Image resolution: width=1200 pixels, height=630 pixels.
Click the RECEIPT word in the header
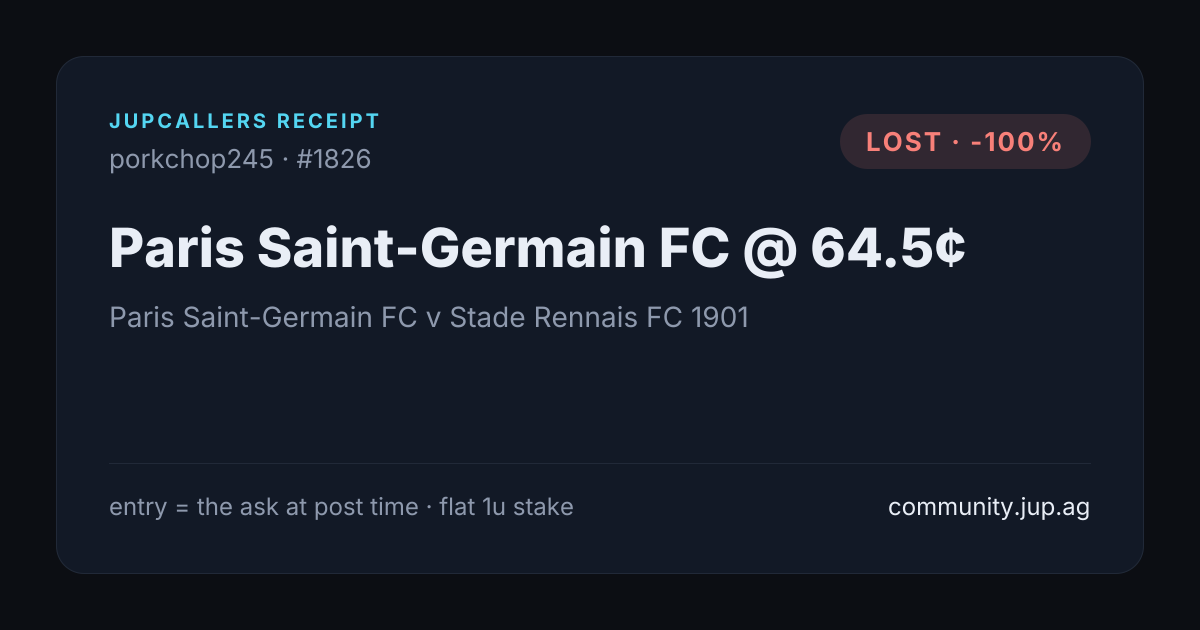(329, 122)
